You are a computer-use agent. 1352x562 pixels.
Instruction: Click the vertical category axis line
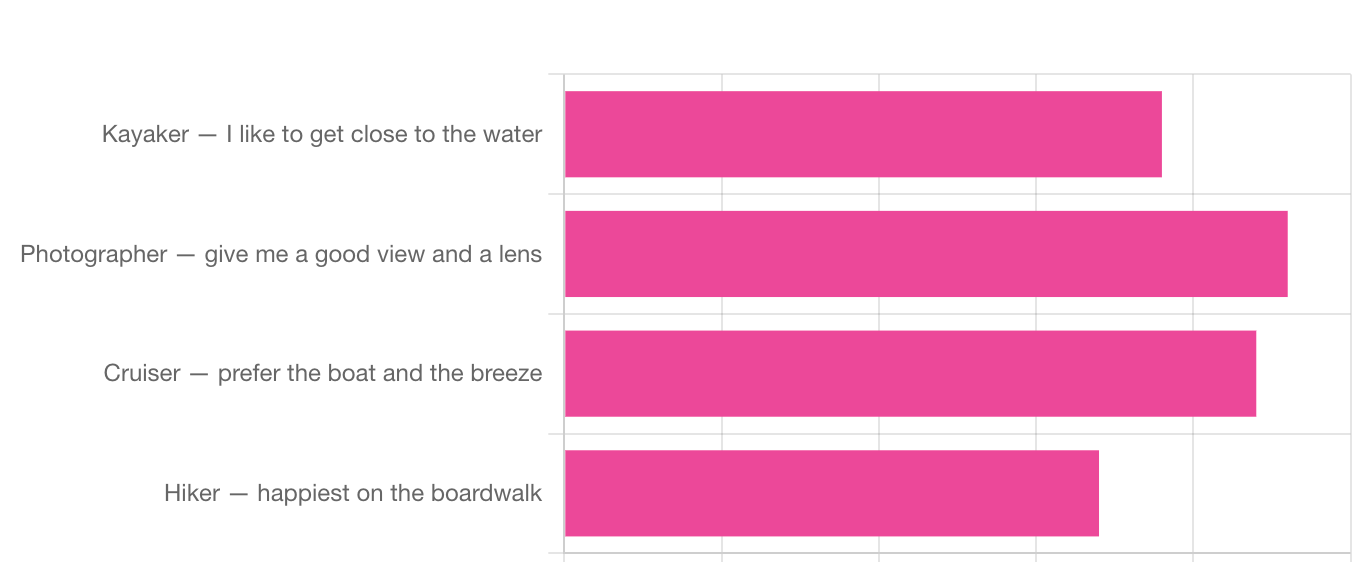point(564,313)
